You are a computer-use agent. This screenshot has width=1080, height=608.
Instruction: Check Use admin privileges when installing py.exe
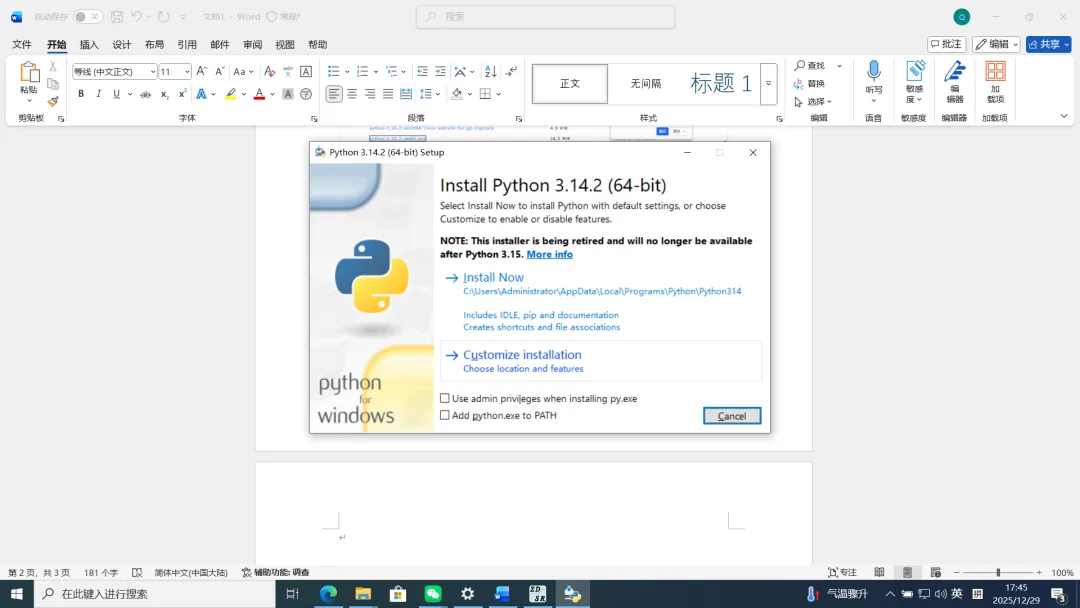tap(444, 398)
